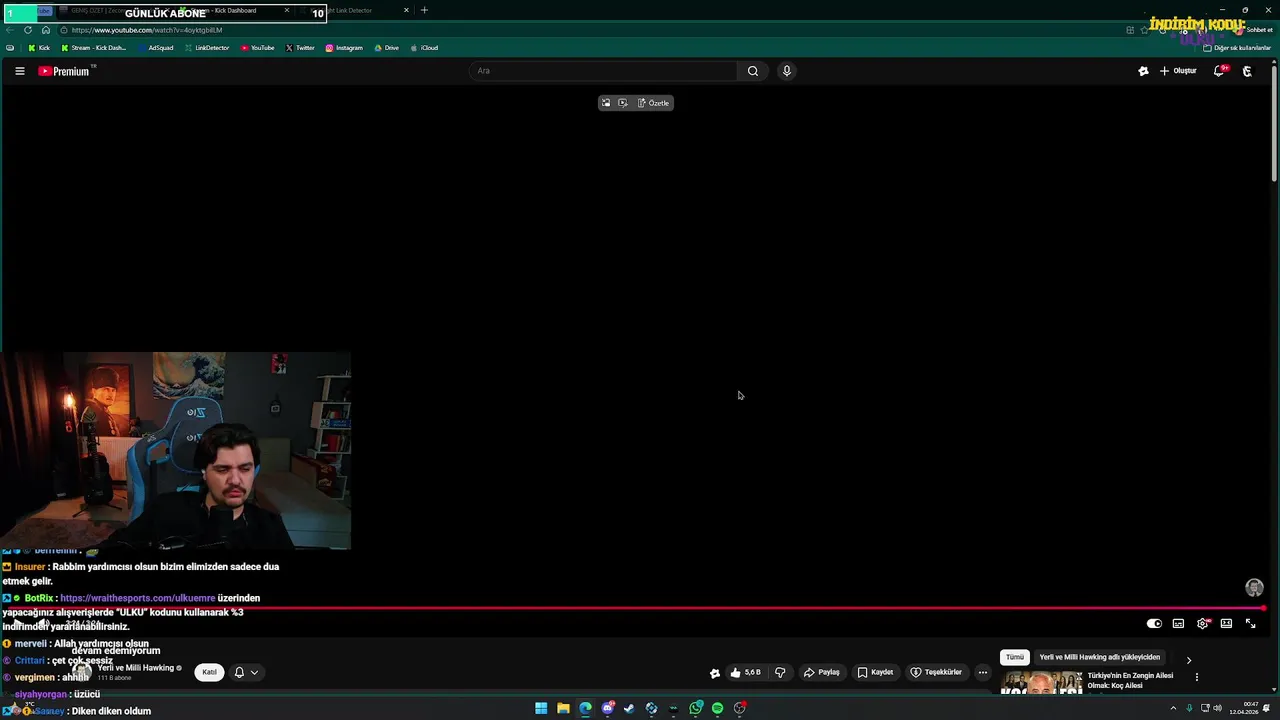Open the Drive bookmark
Viewport: 1280px width, 720px height.
pos(386,48)
